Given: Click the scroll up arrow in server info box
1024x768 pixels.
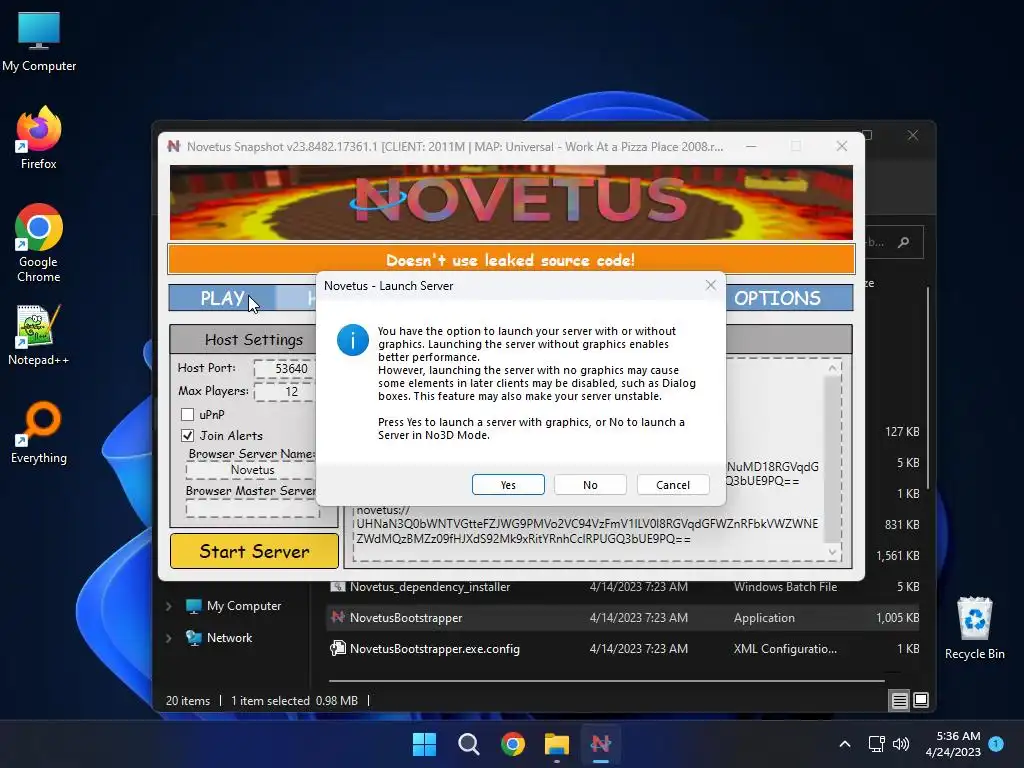Looking at the screenshot, I should 832,368.
